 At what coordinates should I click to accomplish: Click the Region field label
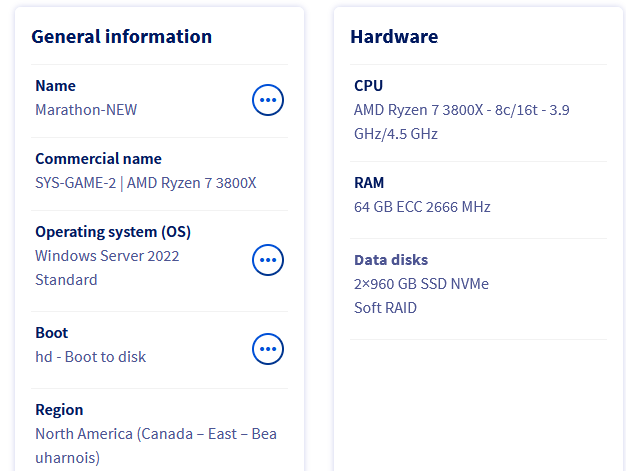(x=59, y=410)
